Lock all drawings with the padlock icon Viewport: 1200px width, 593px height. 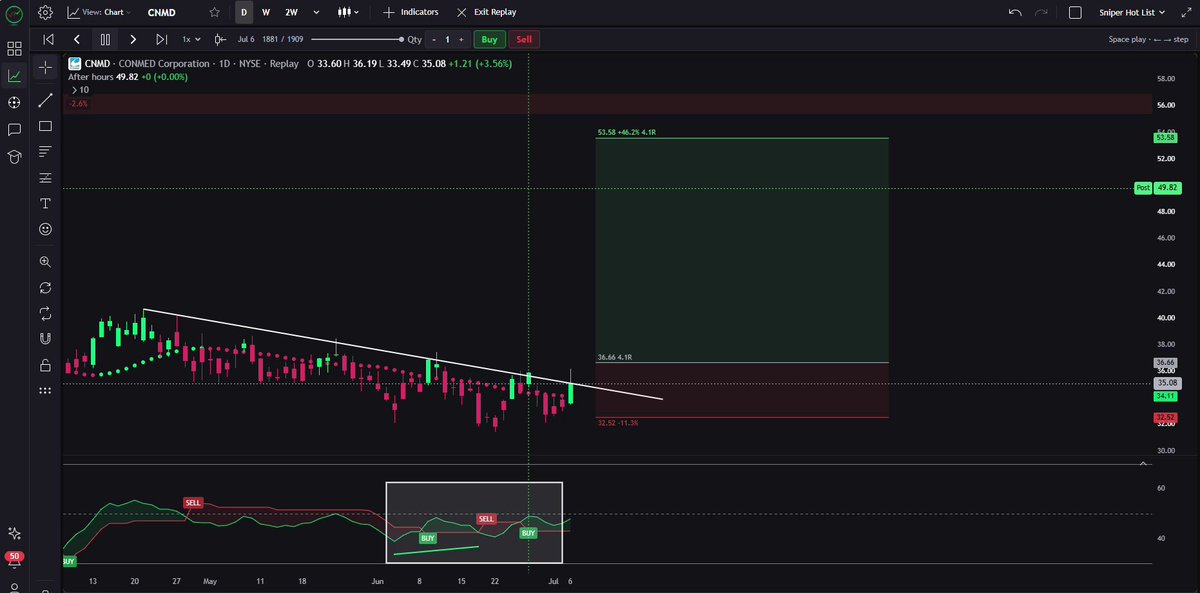tap(45, 364)
